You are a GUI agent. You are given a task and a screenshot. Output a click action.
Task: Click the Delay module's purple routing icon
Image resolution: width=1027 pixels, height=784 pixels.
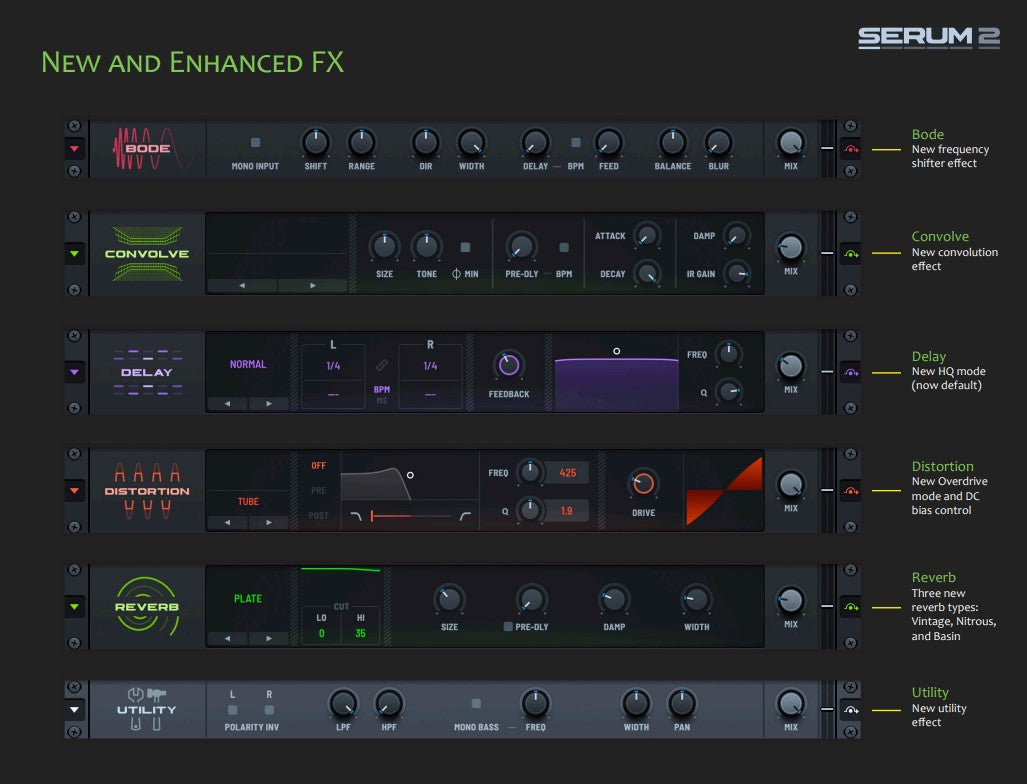pyautogui.click(x=851, y=373)
